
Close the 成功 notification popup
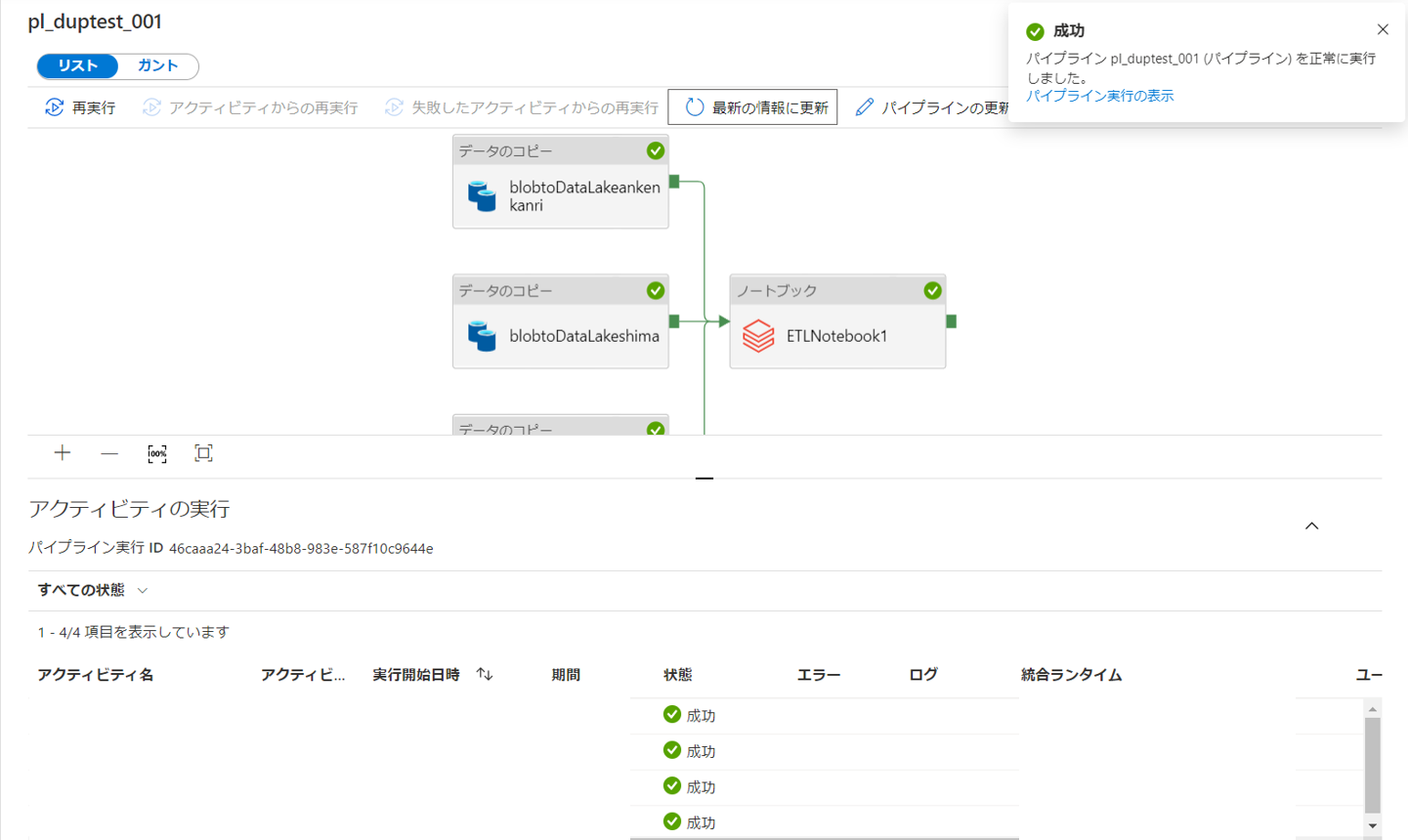[x=1383, y=29]
